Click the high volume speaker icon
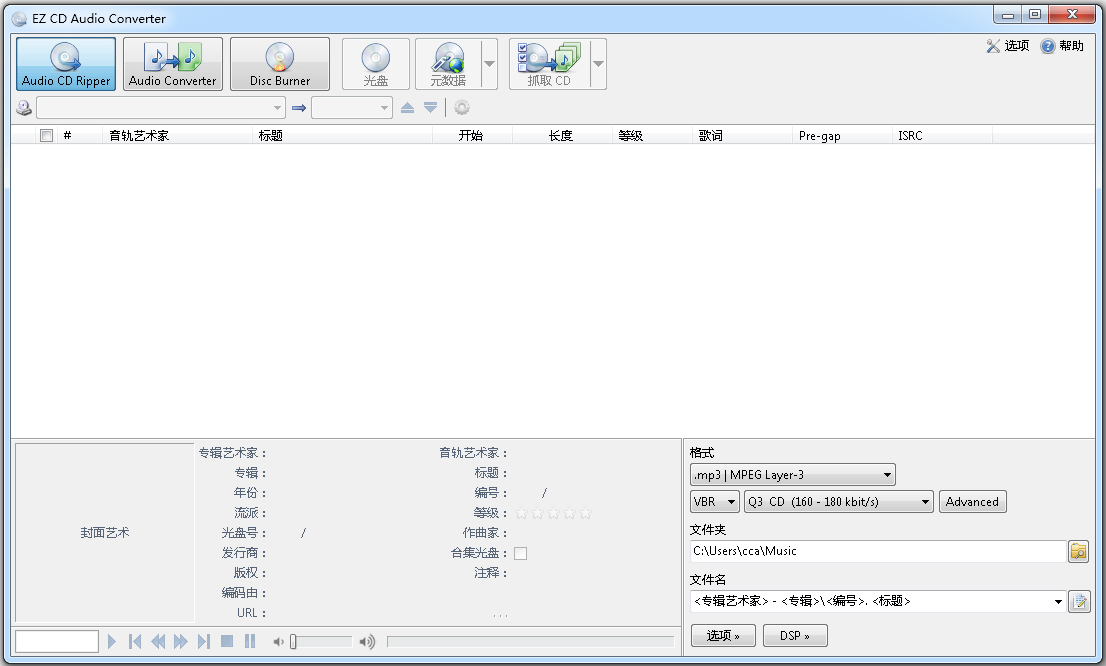The width and height of the screenshot is (1106, 666). [367, 641]
